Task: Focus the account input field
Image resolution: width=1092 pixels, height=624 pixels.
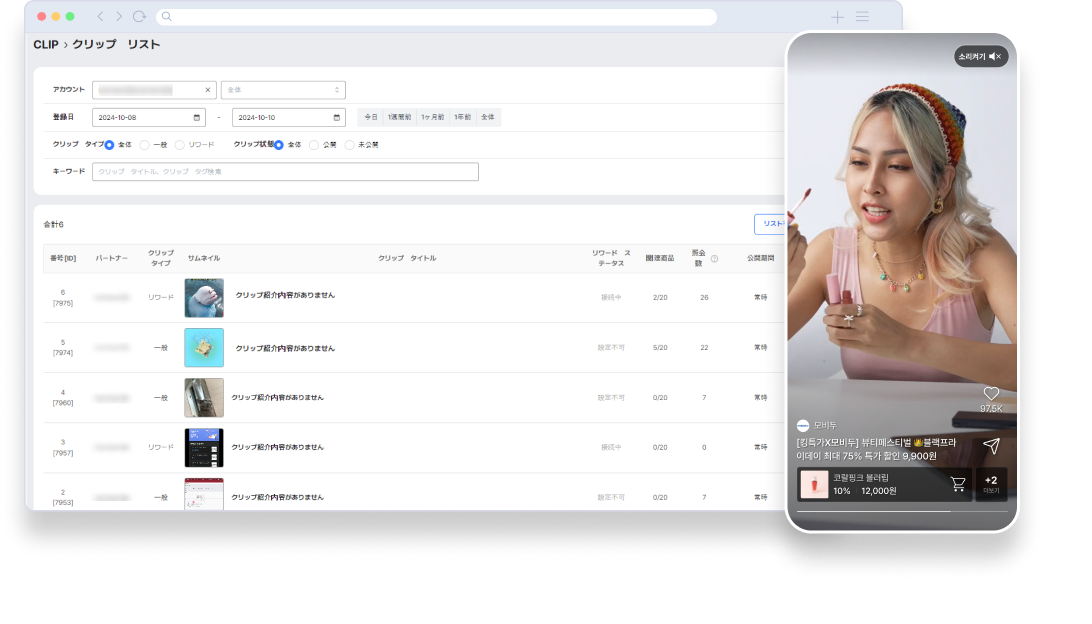Action: pyautogui.click(x=154, y=90)
